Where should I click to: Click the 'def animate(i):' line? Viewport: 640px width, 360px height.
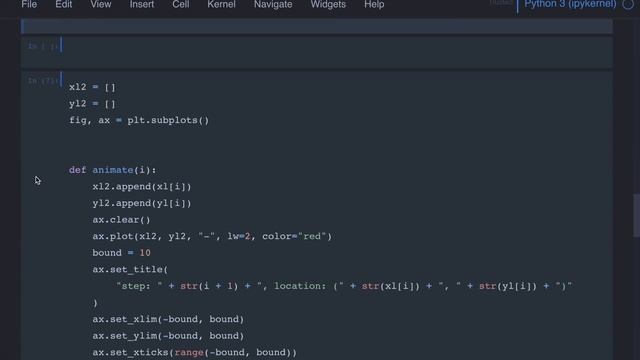(112, 170)
